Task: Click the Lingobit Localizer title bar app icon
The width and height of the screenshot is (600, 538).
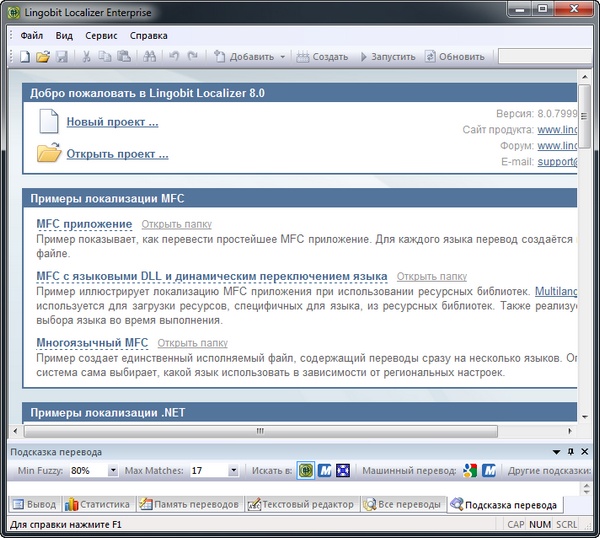Action: click(14, 13)
